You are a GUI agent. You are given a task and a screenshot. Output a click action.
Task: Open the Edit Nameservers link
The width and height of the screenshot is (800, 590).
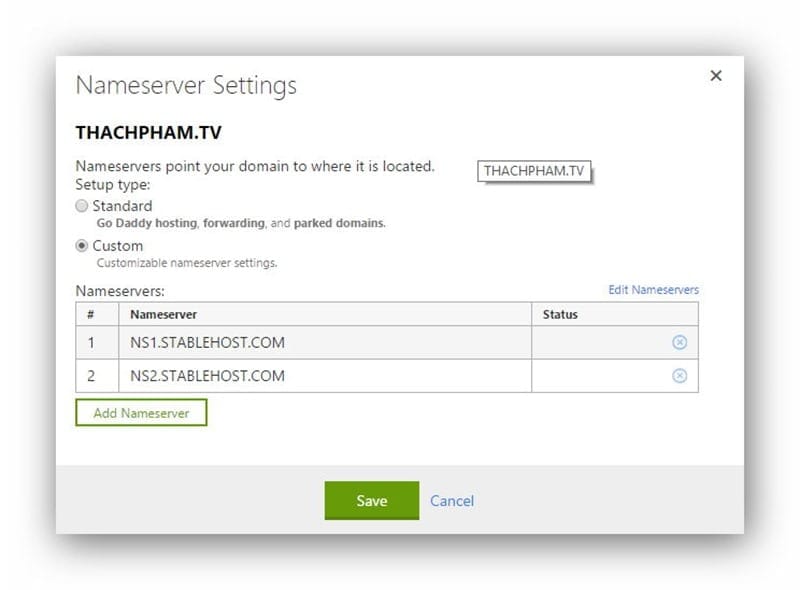(x=653, y=290)
